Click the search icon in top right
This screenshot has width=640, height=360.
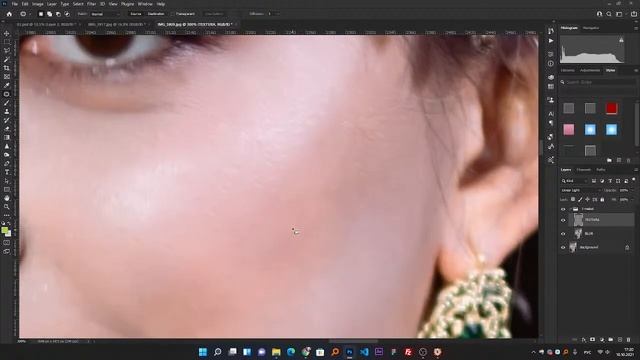609,14
